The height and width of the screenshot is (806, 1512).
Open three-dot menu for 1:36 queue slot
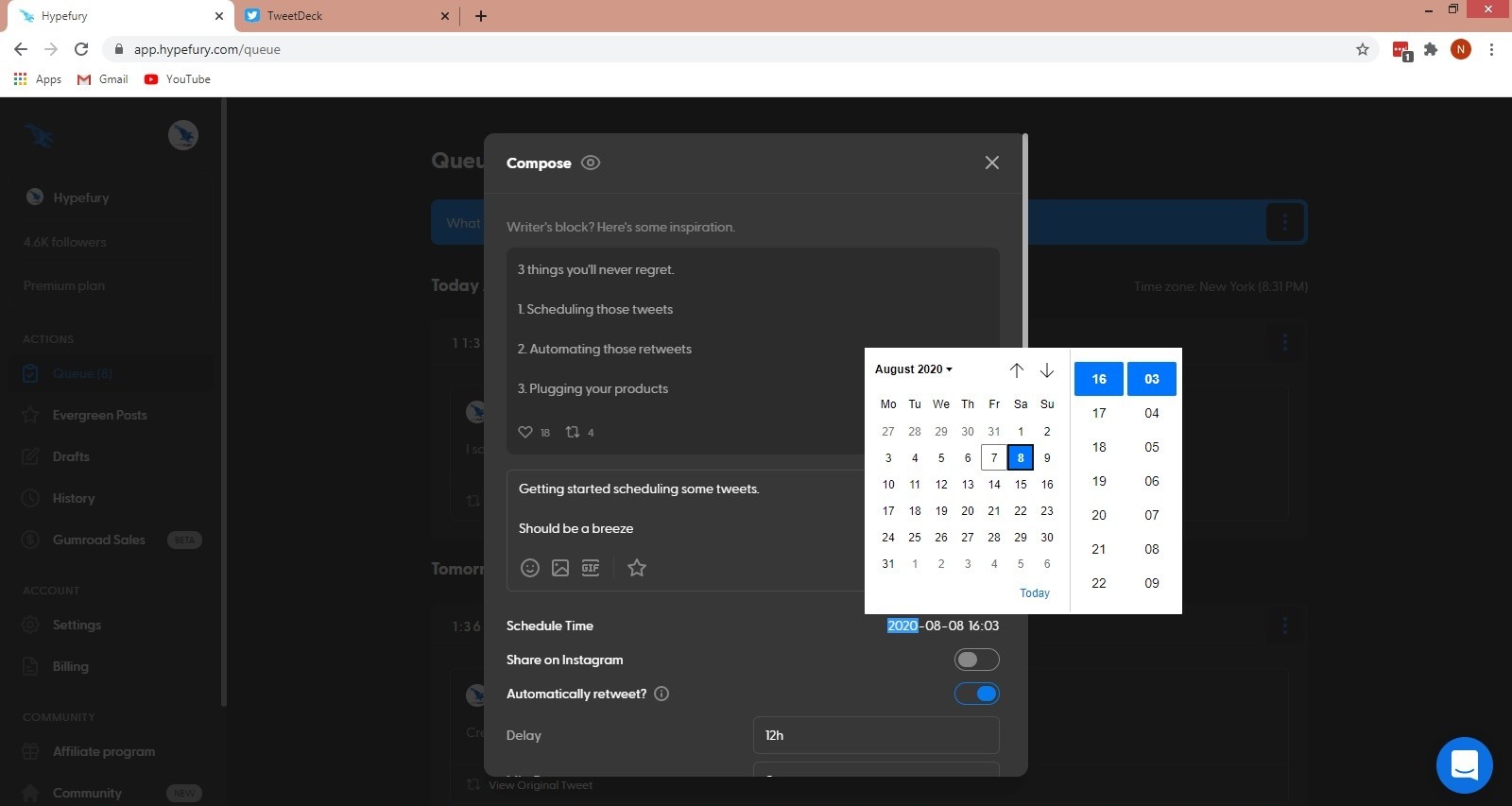click(x=1284, y=625)
